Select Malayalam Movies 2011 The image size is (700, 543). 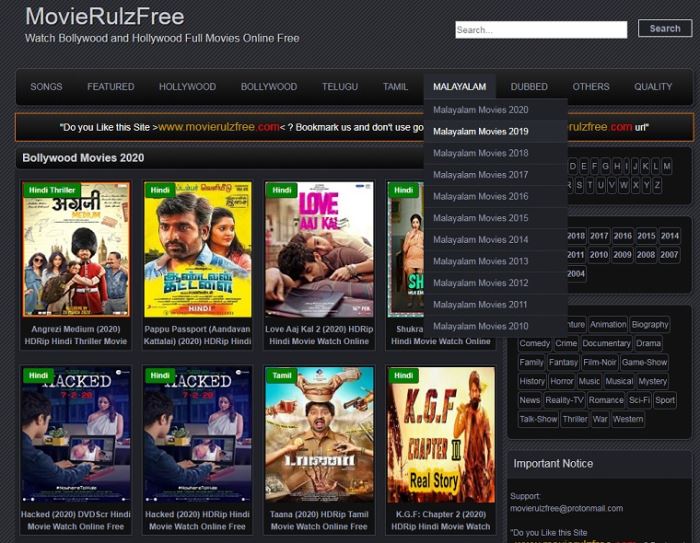click(496, 305)
